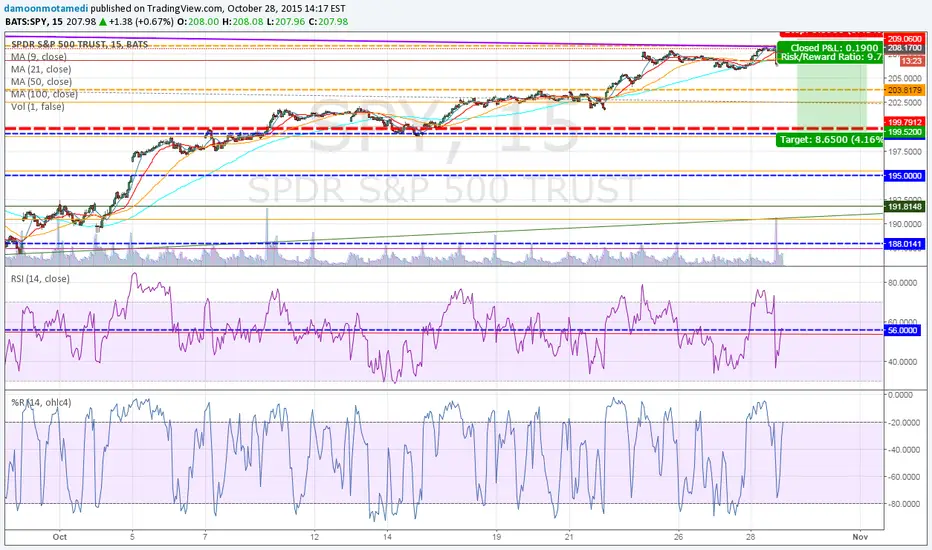Click the -40.0000 %R axis label

[x=903, y=450]
